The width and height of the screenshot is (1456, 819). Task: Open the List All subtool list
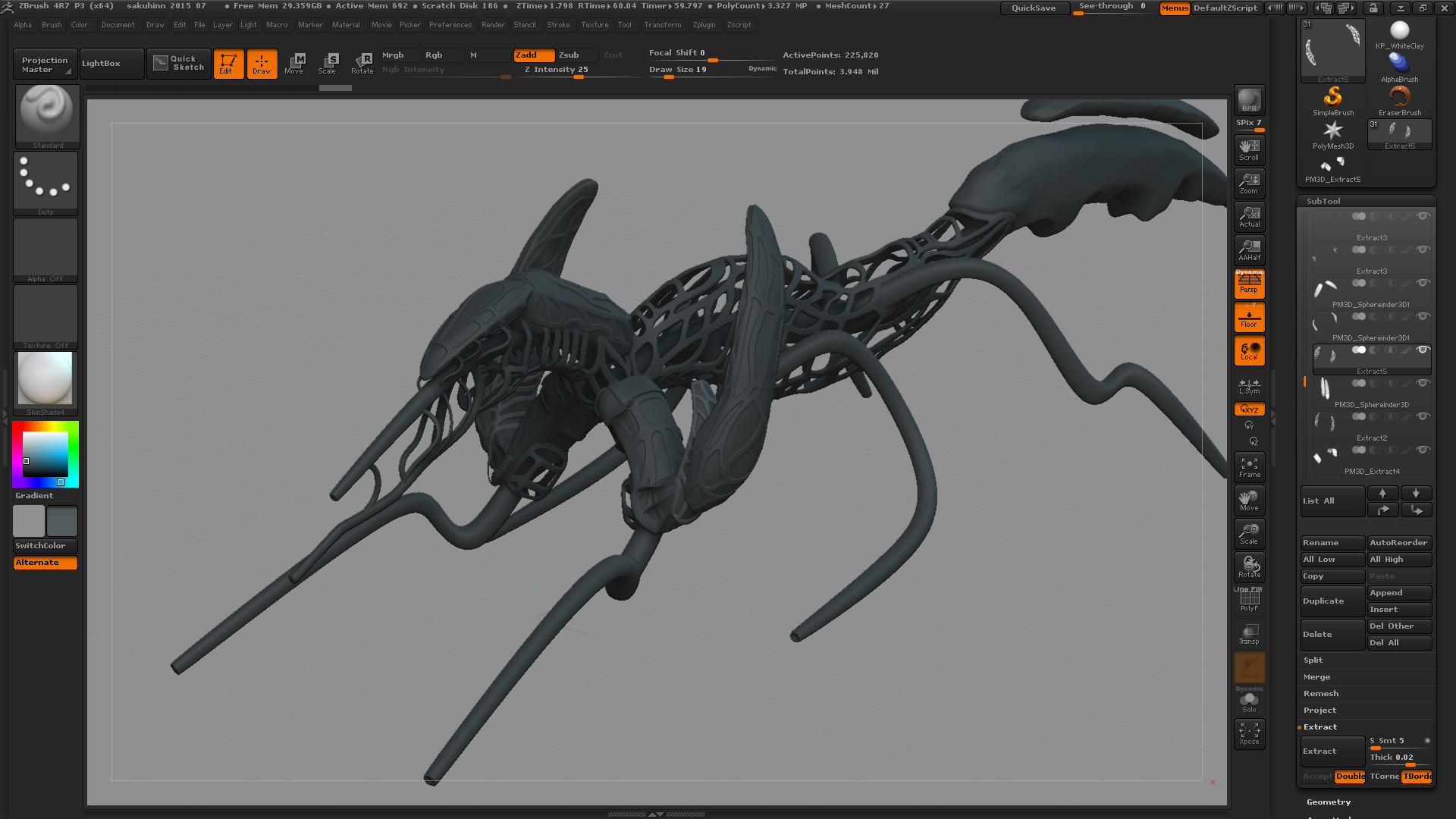coord(1332,500)
